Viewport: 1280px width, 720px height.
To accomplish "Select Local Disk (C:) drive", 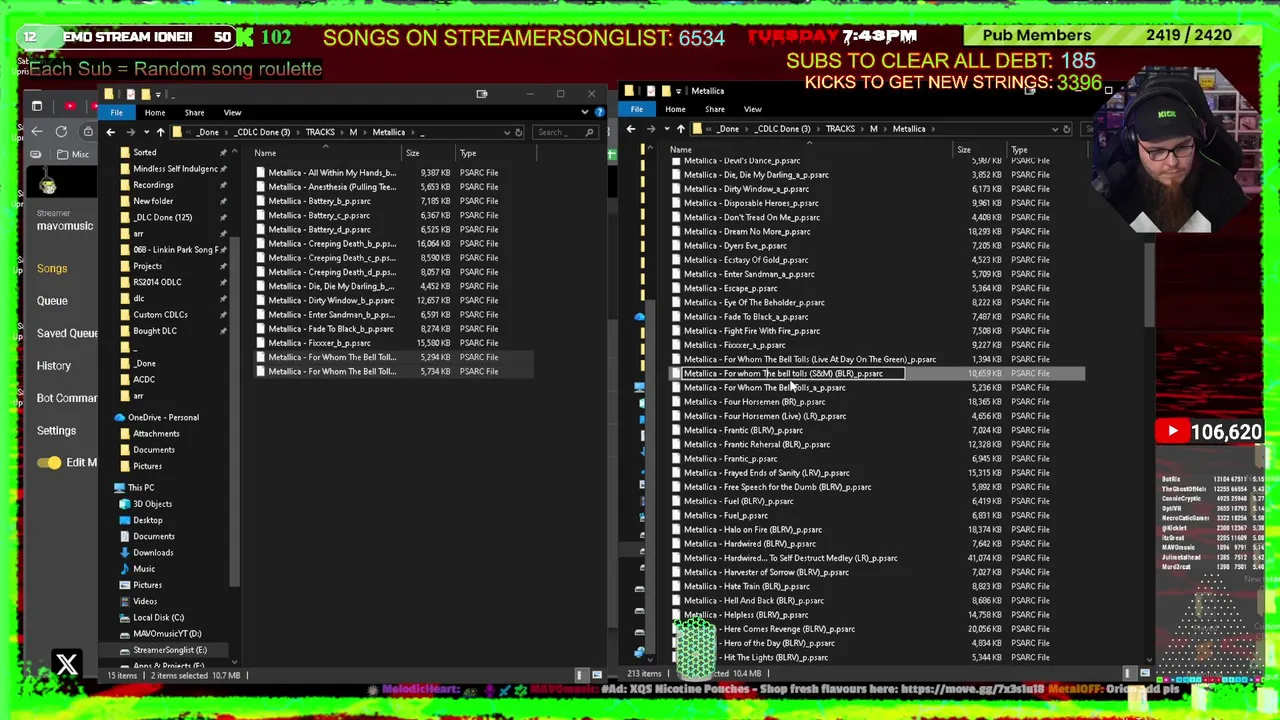I will pos(158,617).
